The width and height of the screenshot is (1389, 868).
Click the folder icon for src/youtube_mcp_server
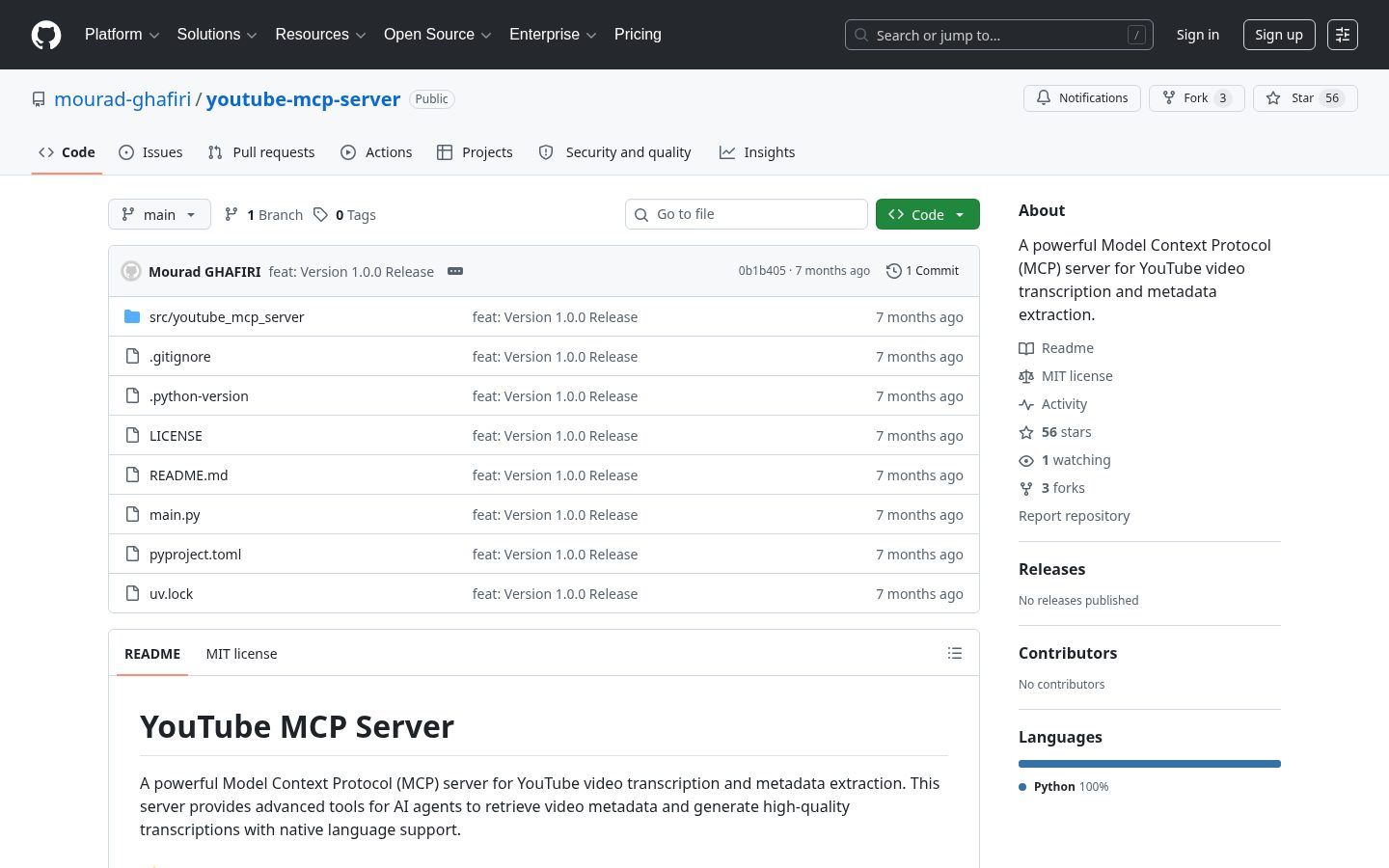pos(132,316)
